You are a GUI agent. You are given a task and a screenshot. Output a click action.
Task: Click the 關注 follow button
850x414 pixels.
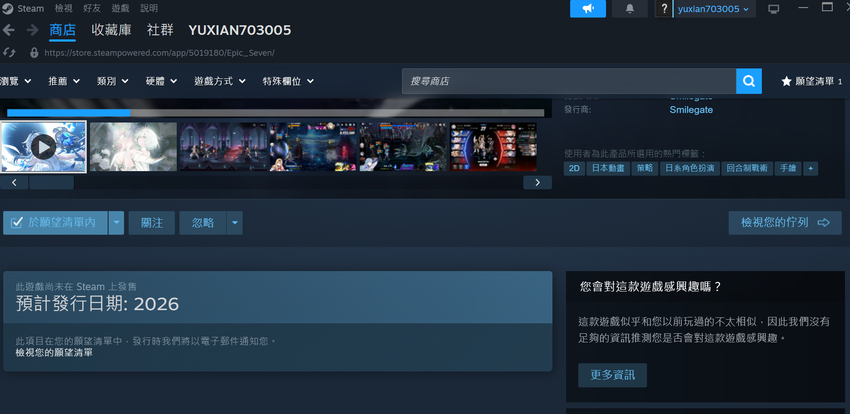click(152, 223)
